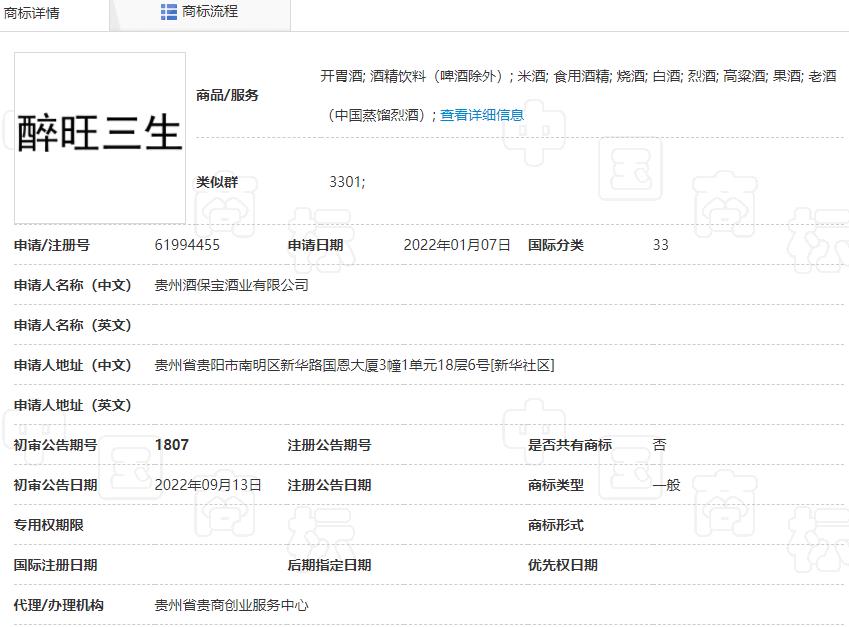Click the 申请人名称（英文） label

click(73, 325)
